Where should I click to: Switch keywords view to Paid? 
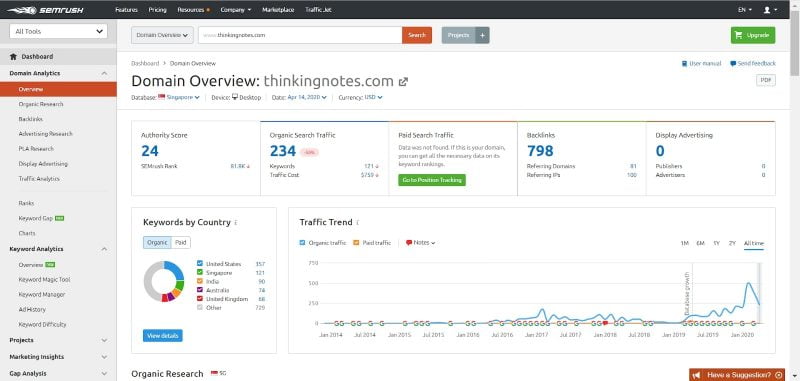181,243
